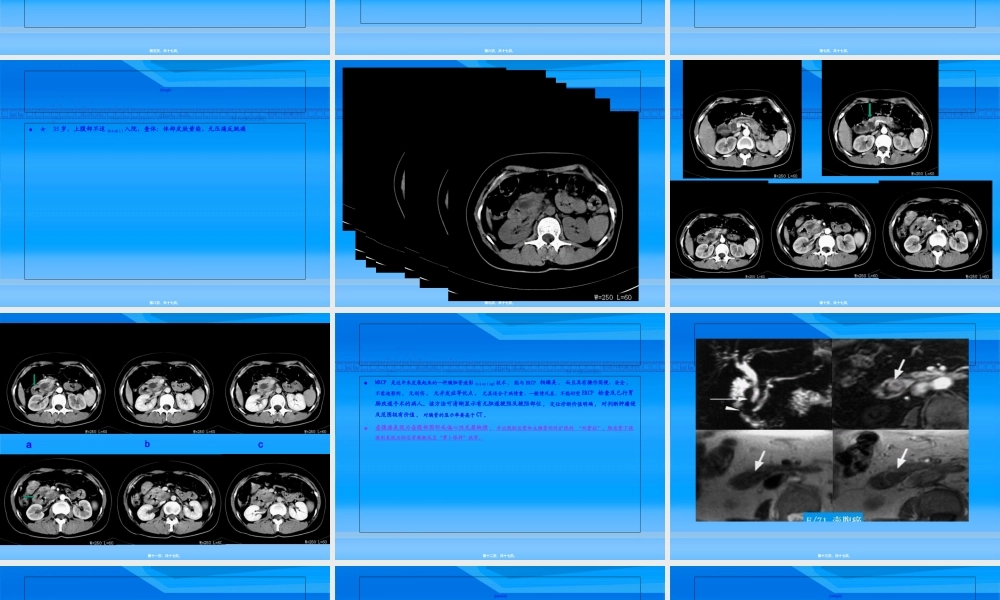Click the letter b caption label
The width and height of the screenshot is (1000, 600).
point(147,443)
